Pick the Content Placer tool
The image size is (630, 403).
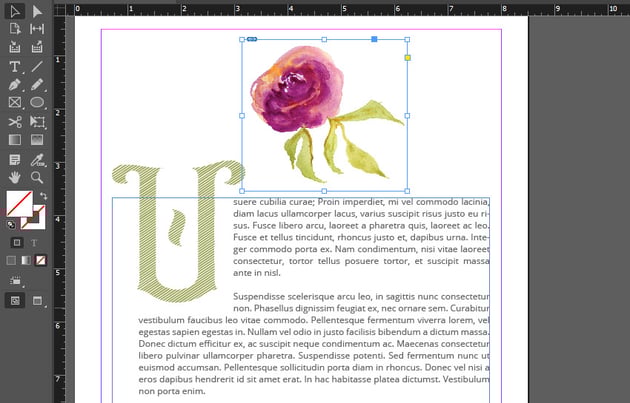click(37, 47)
